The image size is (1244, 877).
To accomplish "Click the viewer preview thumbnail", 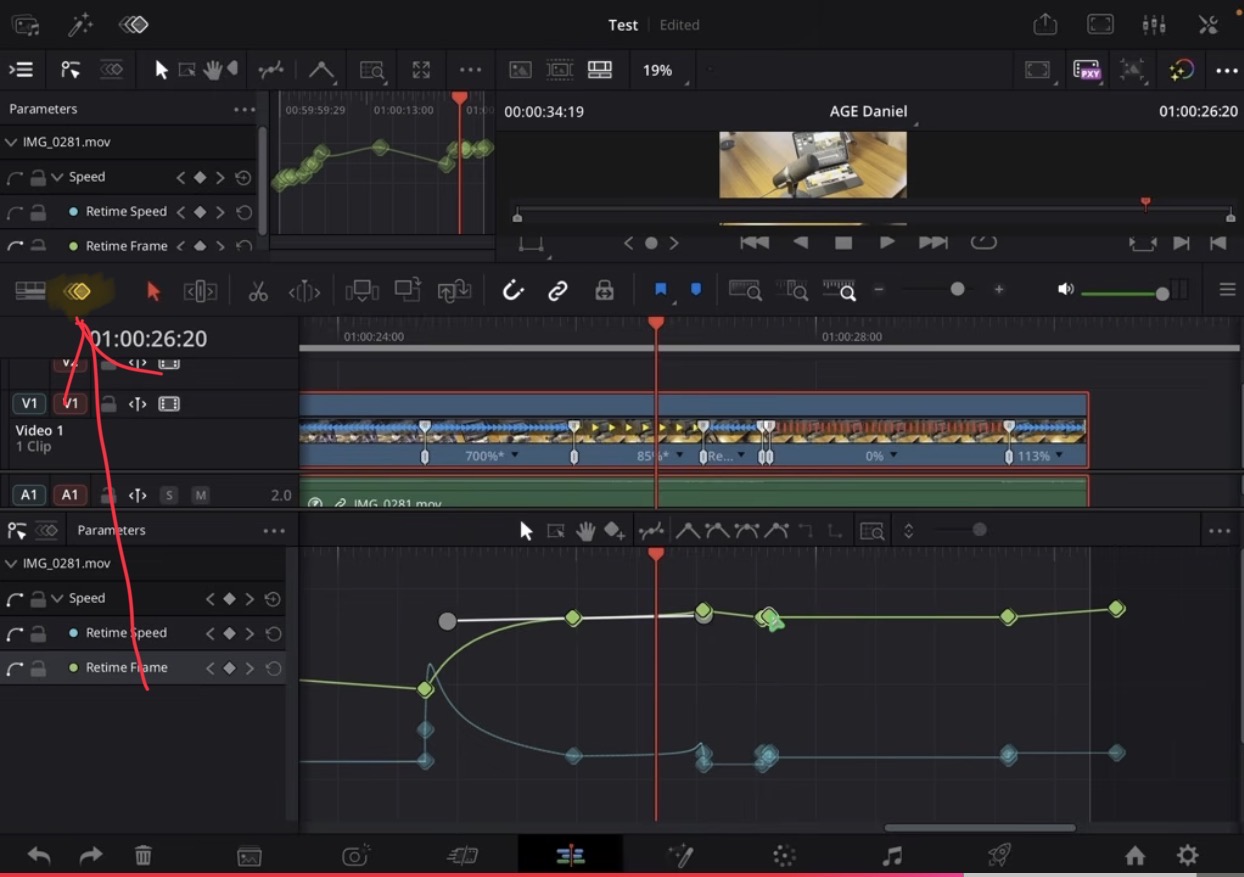I will pos(813,164).
